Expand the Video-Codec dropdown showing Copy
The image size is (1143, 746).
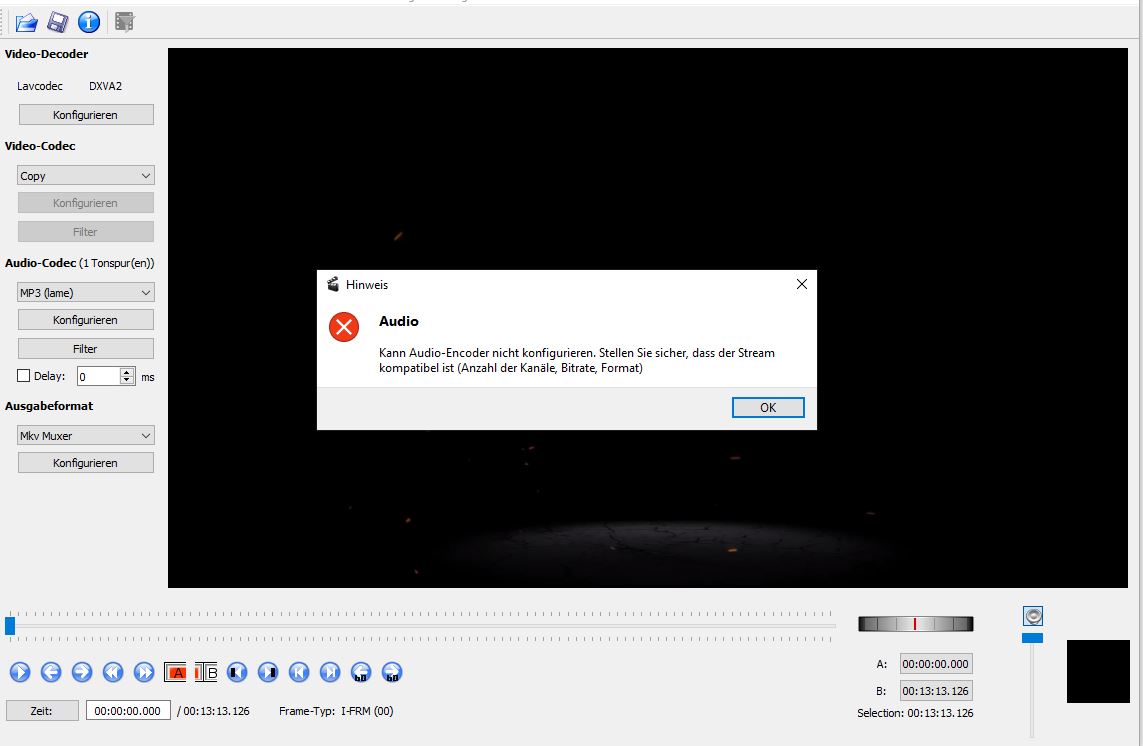pyautogui.click(x=86, y=176)
